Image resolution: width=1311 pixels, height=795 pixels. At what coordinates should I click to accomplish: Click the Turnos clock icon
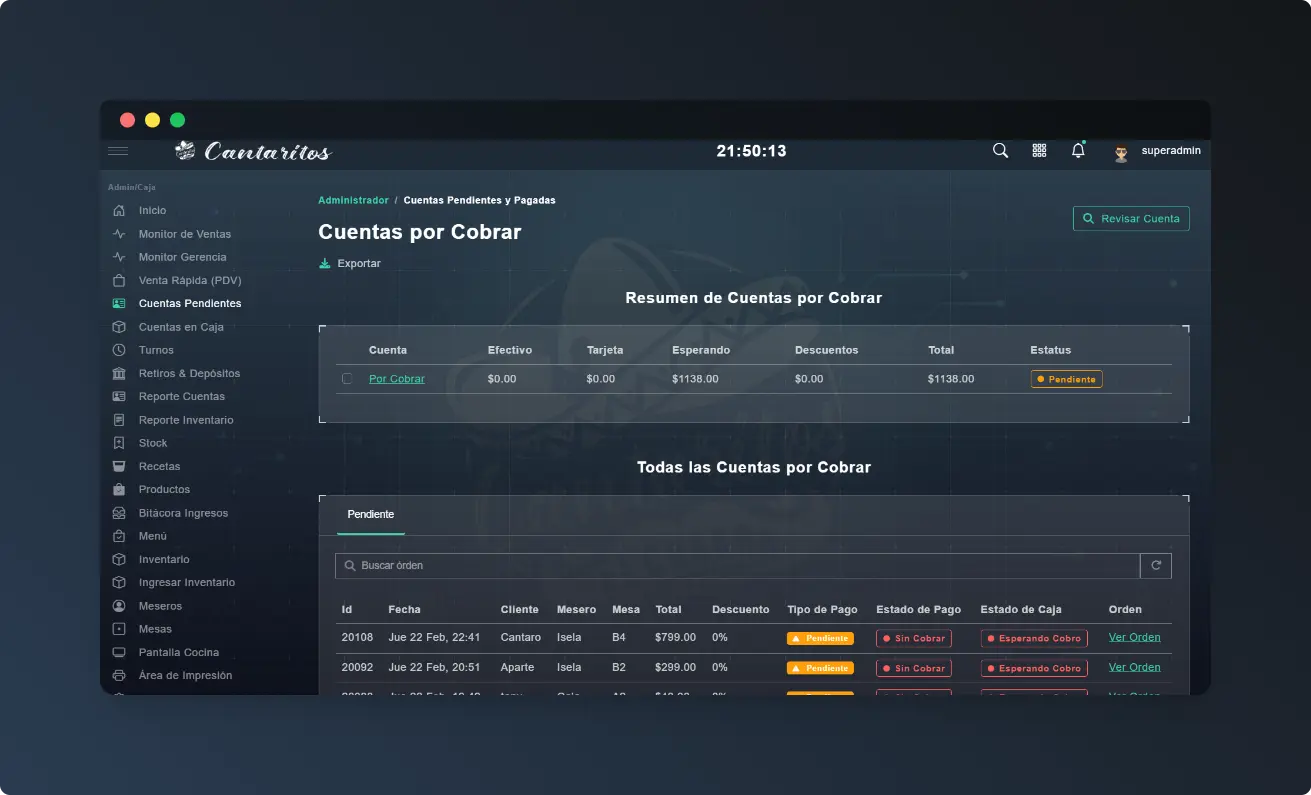click(119, 351)
